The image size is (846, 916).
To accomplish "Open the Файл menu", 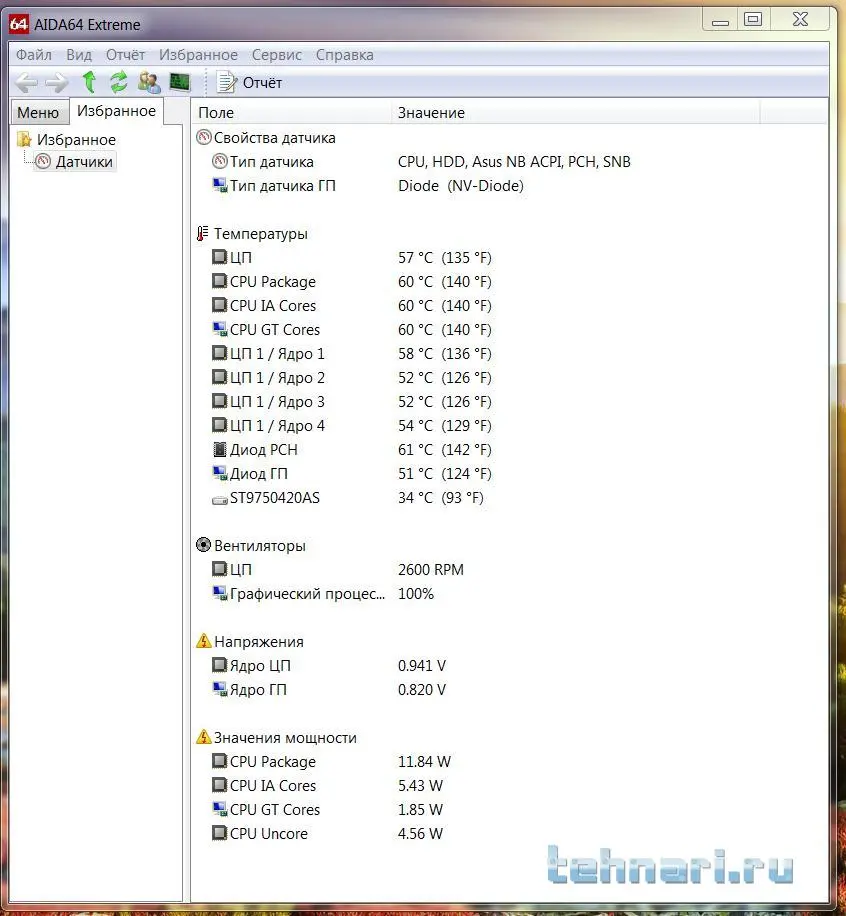I will [x=34, y=55].
